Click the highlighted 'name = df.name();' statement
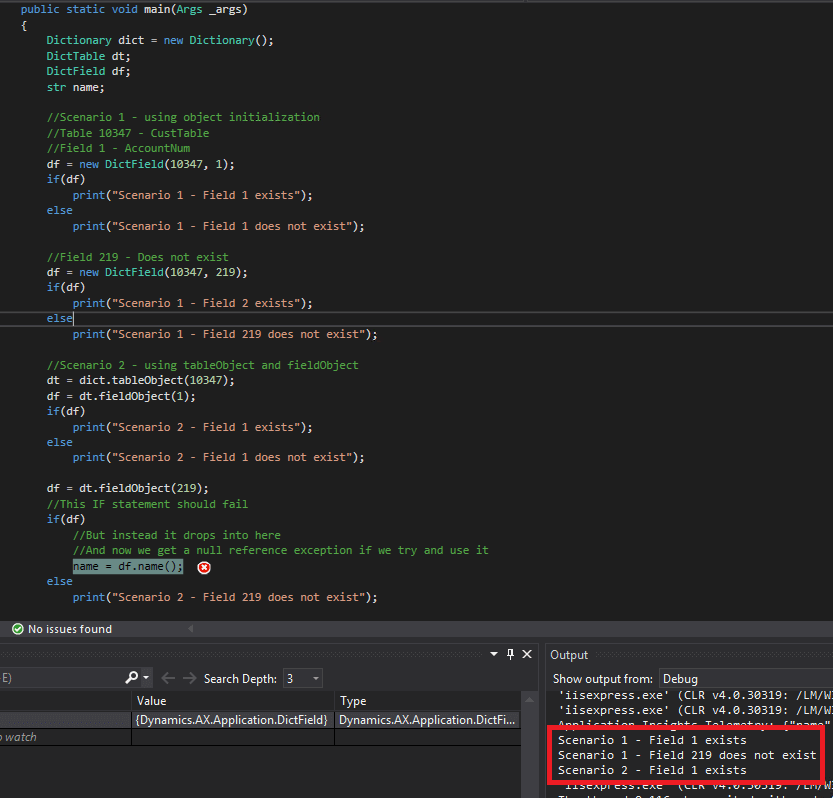The image size is (833, 798). pyautogui.click(x=128, y=566)
